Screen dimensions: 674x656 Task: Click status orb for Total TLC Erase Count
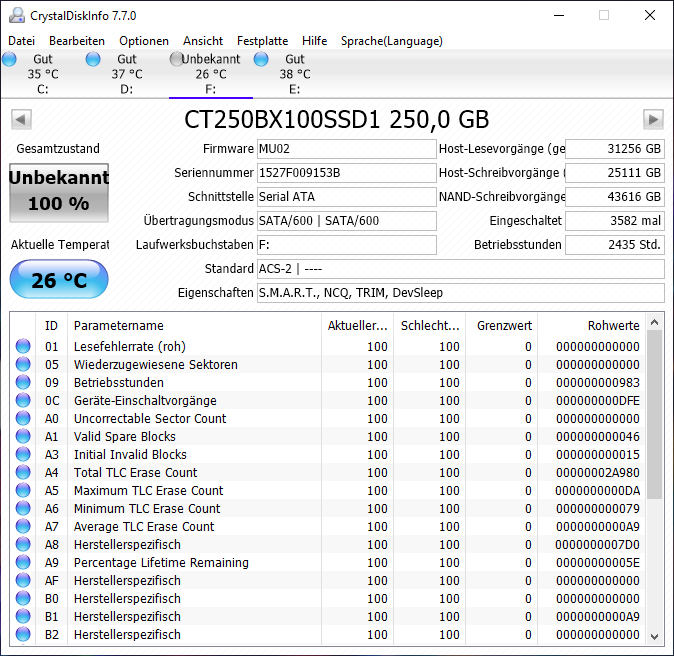[23, 472]
